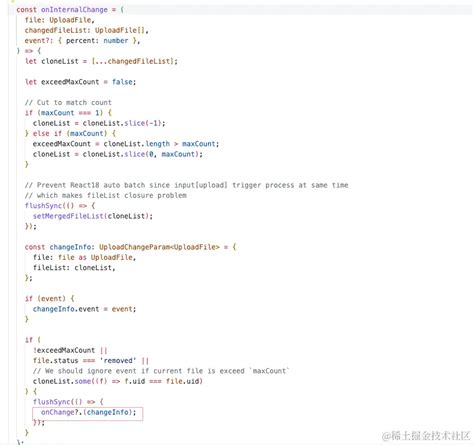Click the changeInfo.event assignment
The width and height of the screenshot is (474, 445).
click(84, 309)
